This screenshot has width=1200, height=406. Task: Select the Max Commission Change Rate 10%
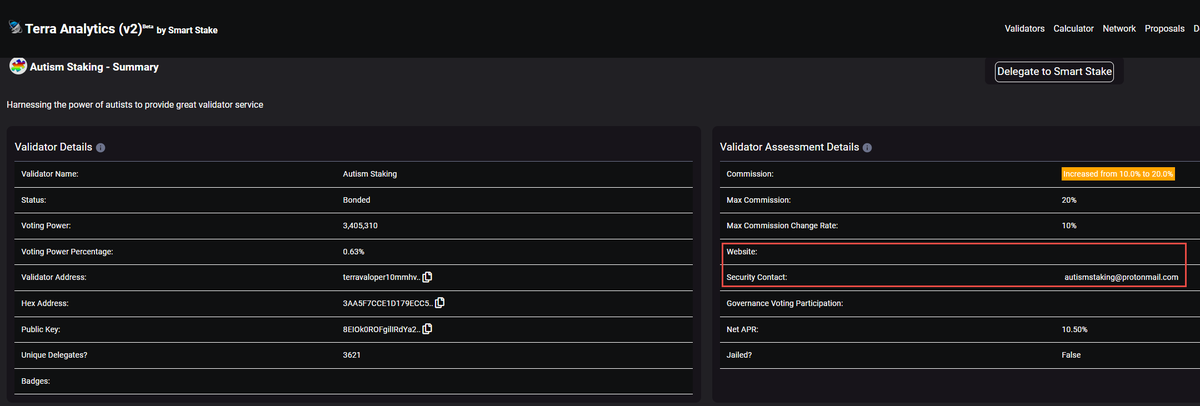click(1069, 226)
